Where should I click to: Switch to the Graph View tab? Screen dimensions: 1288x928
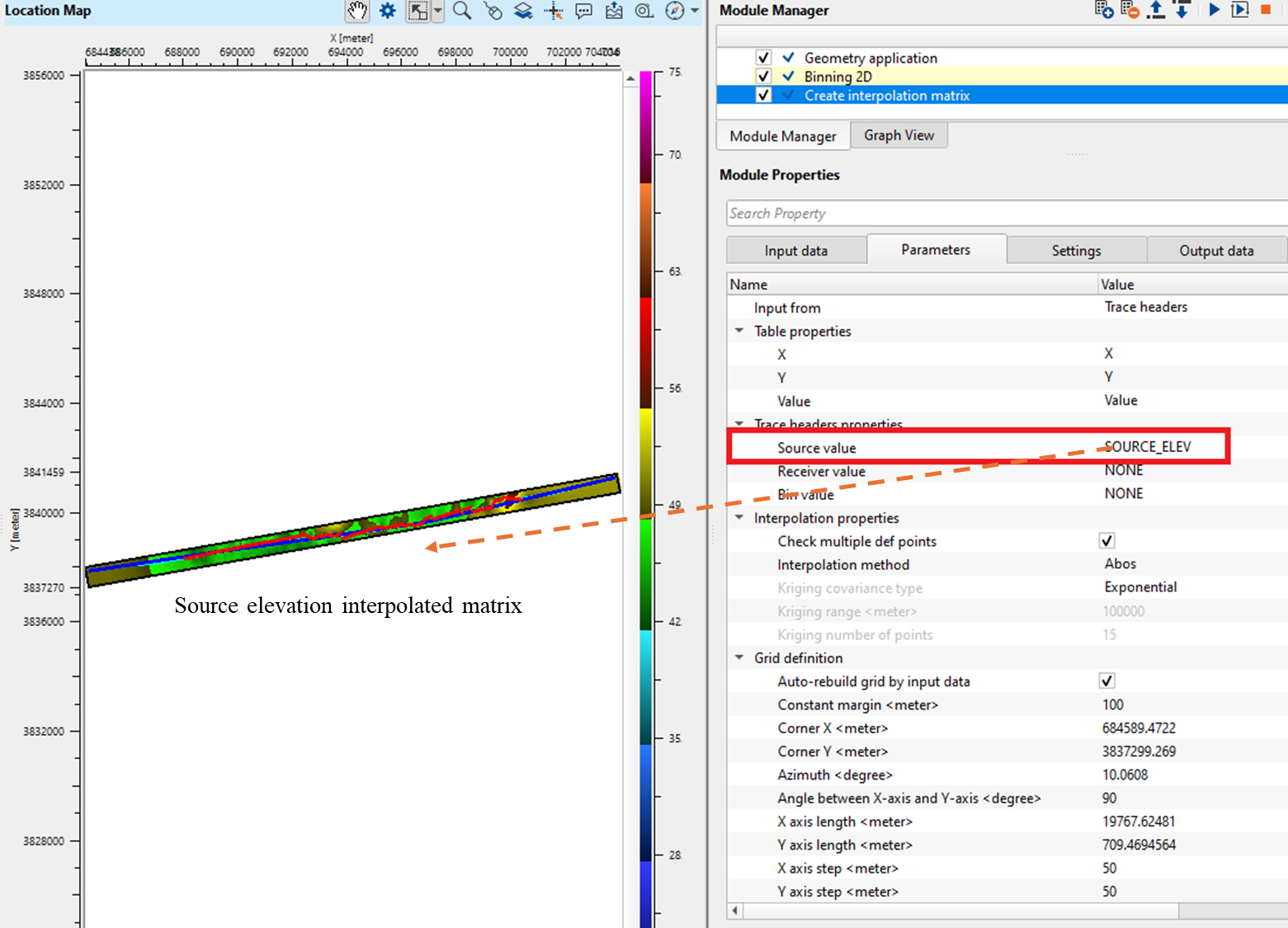899,134
